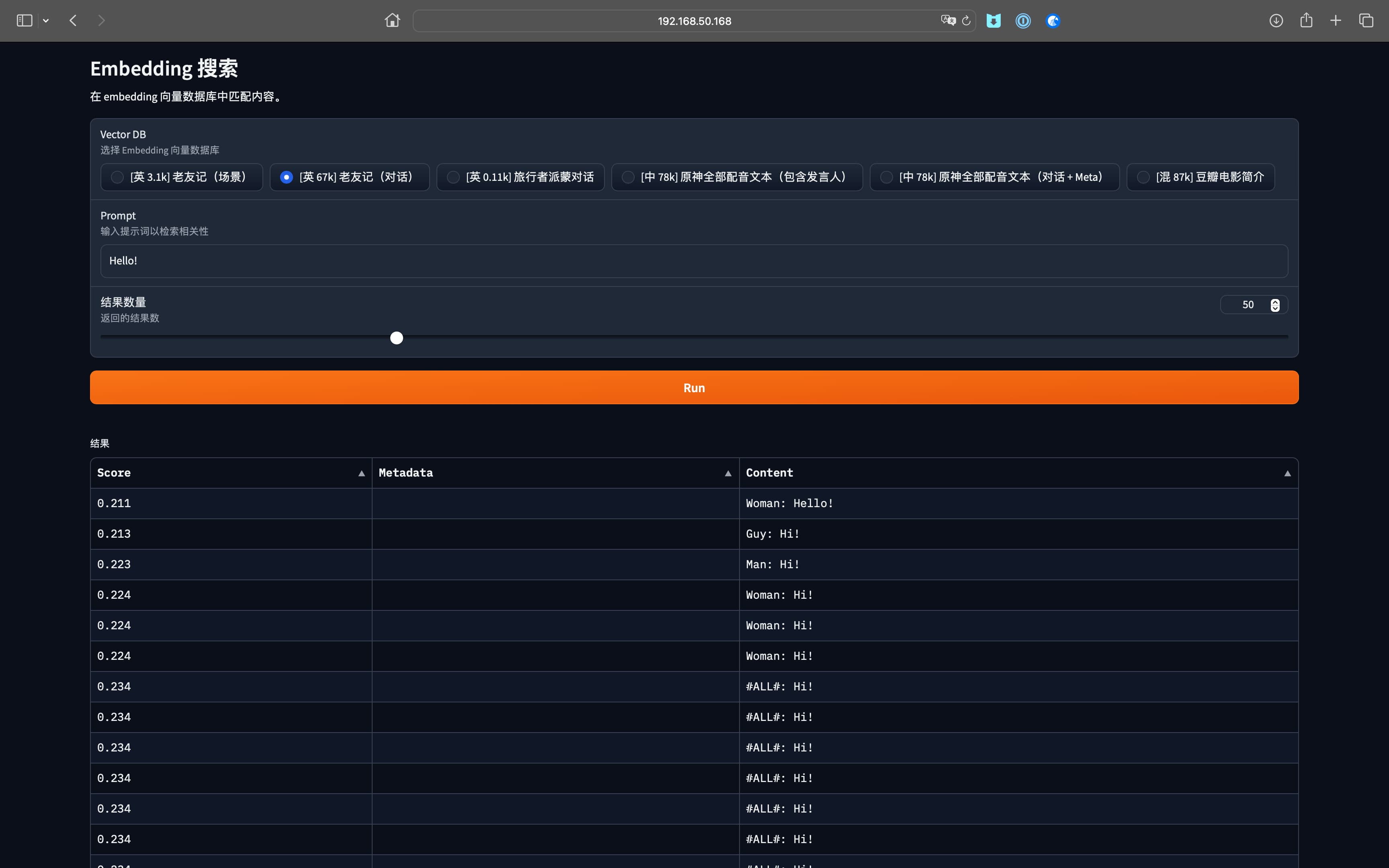Select [混 87k] 豆瓣电影简介 database
The width and height of the screenshot is (1389, 868).
[x=1200, y=177]
